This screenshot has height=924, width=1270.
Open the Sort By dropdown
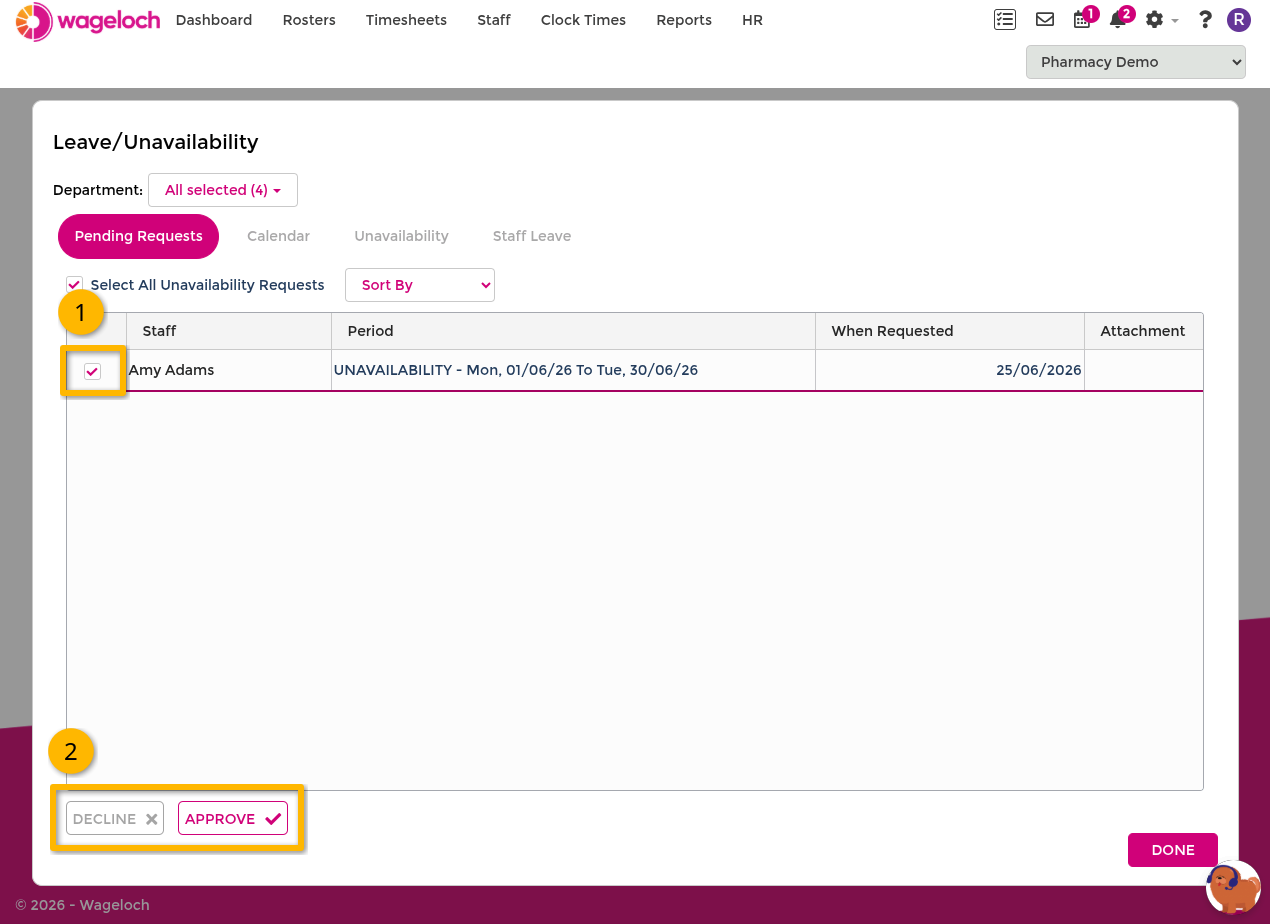click(420, 285)
